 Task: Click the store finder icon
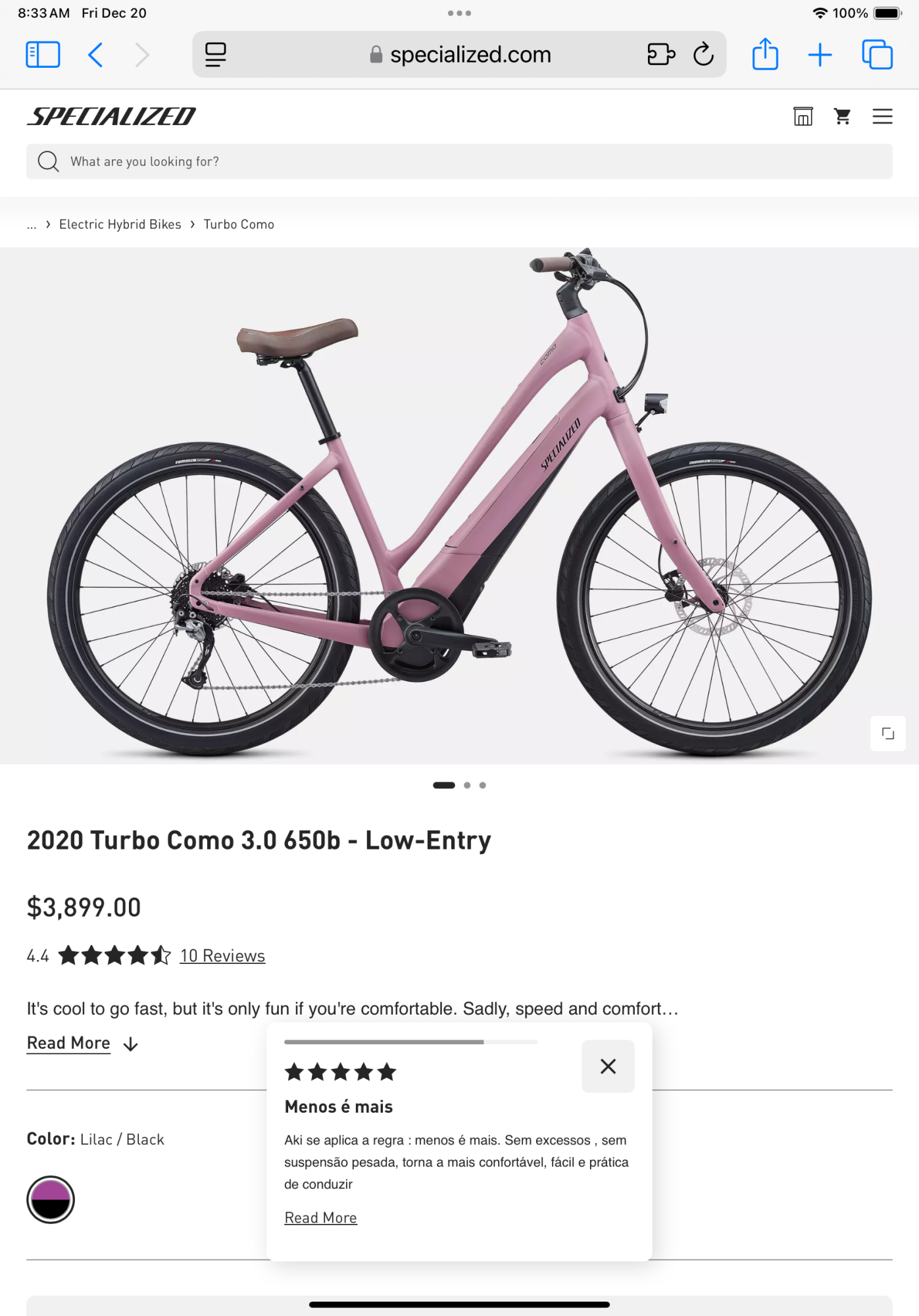[x=803, y=116]
